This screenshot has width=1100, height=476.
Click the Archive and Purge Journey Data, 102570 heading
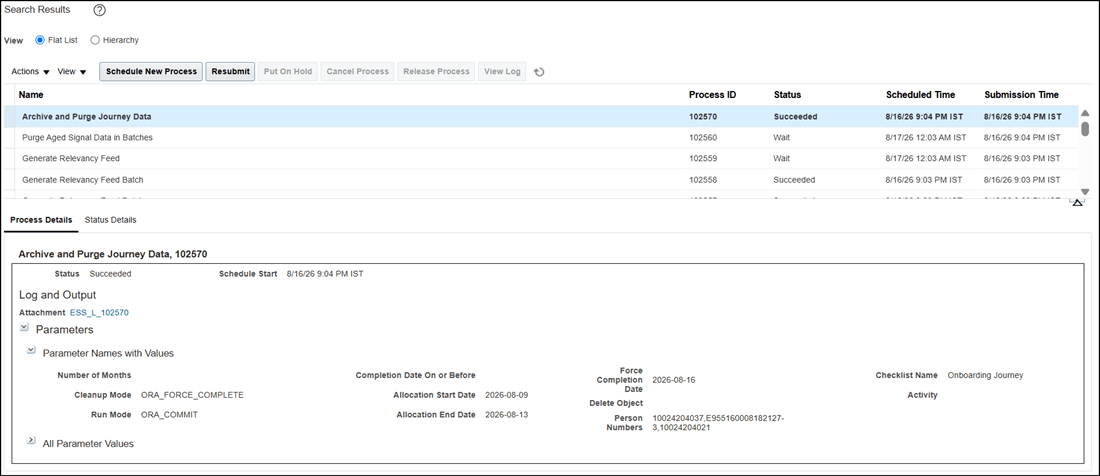113,253
